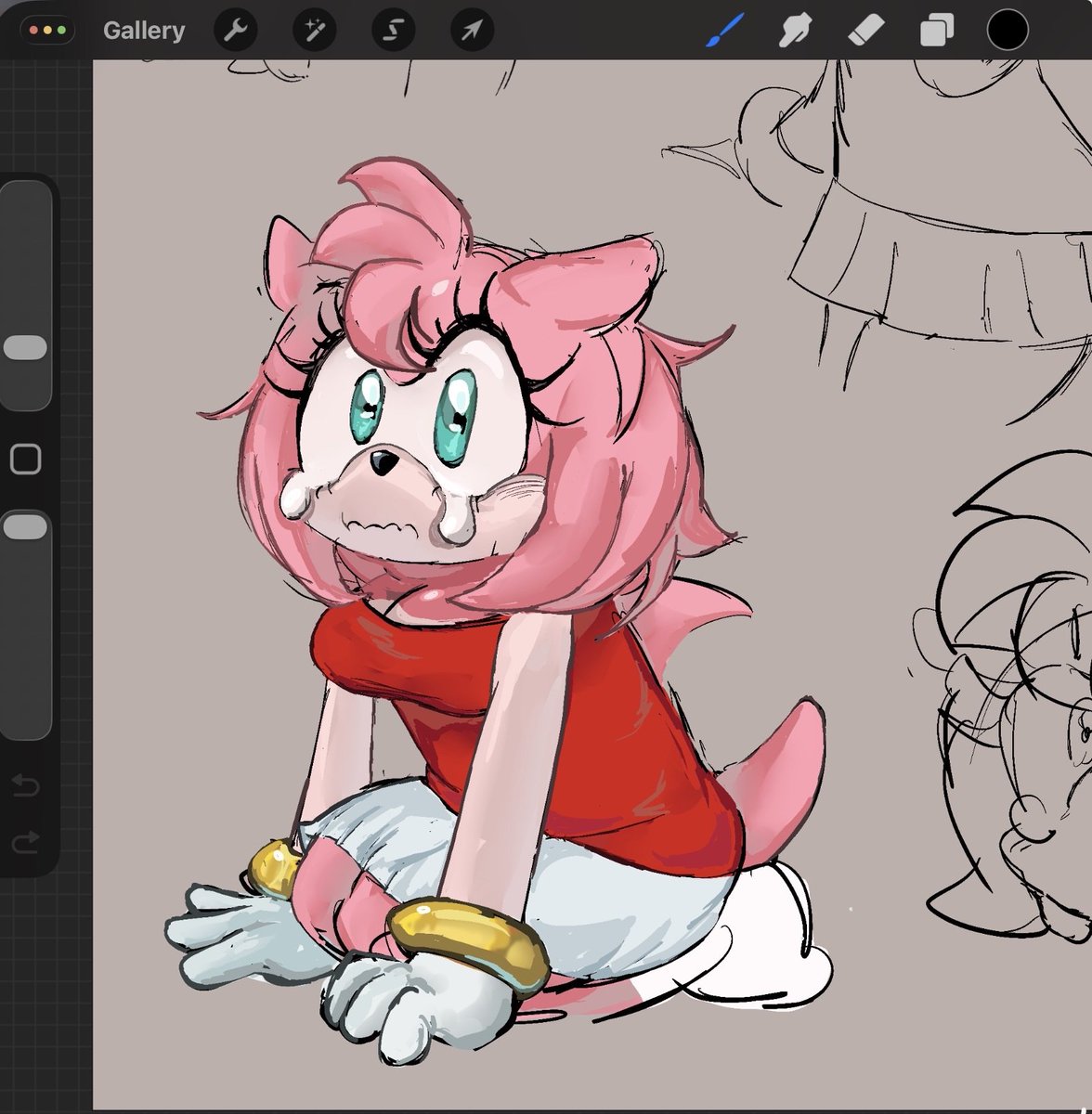
Task: Adjust the brush size slider handle
Action: 25,347
